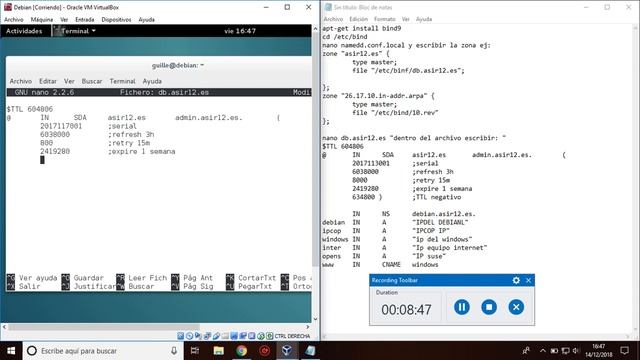Open terminal Terminal menu
The width and height of the screenshot is (640, 360).
(122, 81)
